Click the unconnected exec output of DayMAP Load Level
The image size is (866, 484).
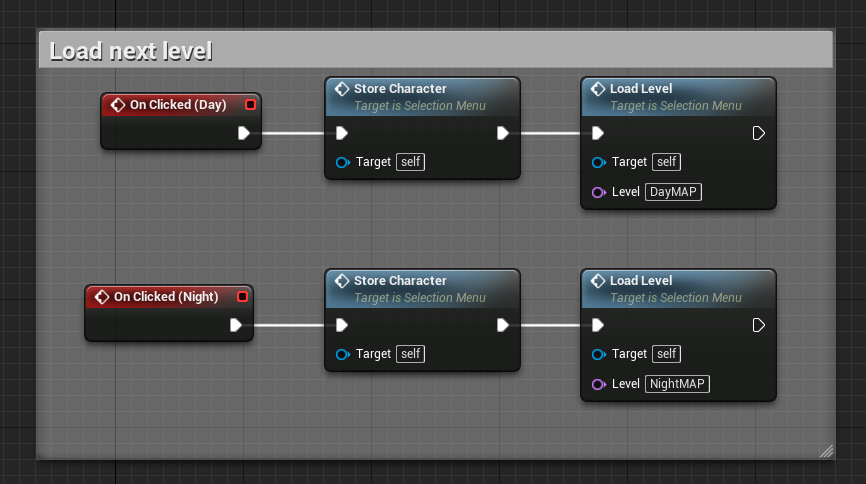(758, 133)
